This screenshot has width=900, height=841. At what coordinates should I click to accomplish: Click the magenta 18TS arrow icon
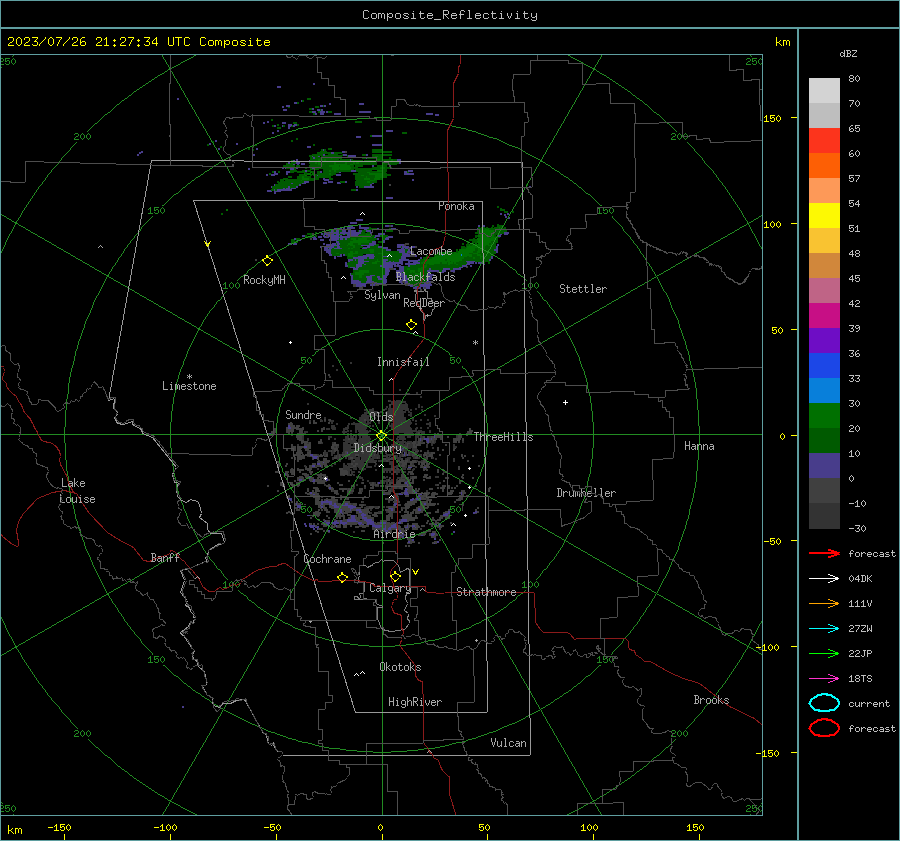[x=824, y=679]
